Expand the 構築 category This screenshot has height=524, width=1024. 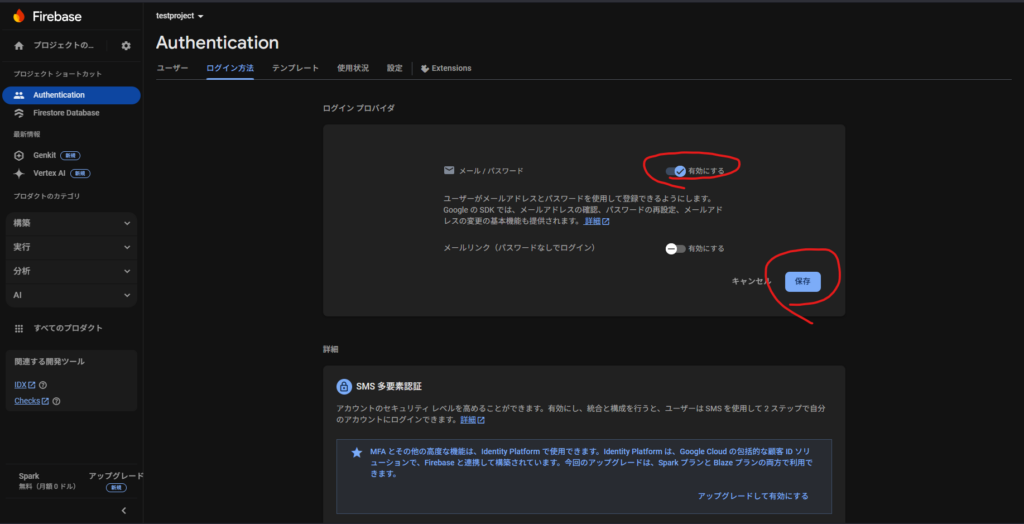tap(72, 223)
